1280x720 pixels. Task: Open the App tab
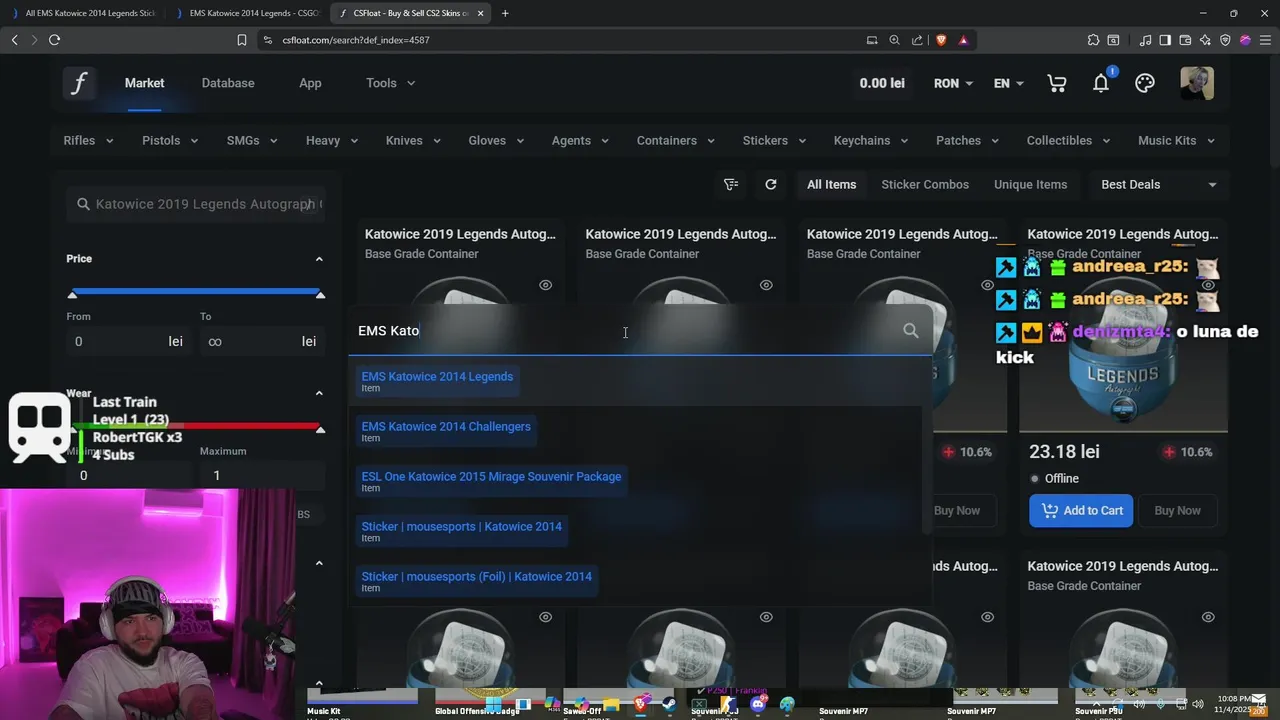pos(310,83)
